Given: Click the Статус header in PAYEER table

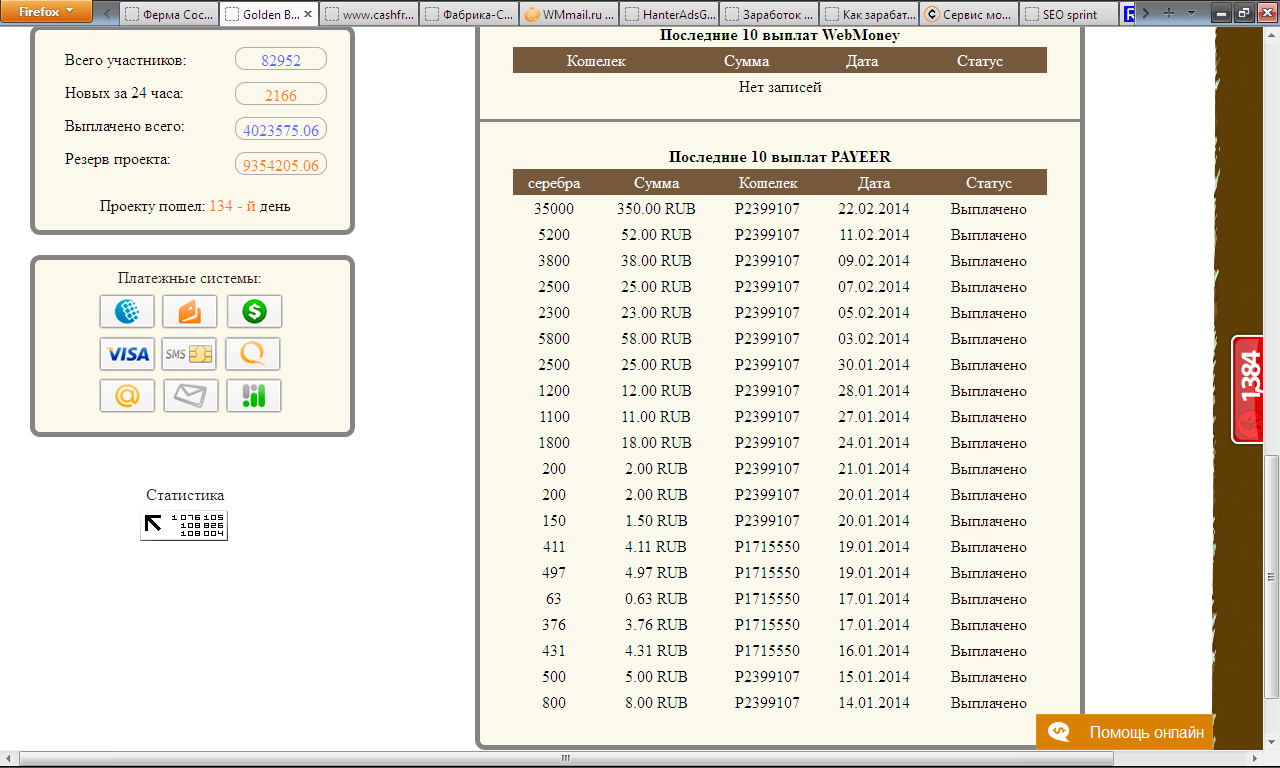Looking at the screenshot, I should tap(989, 183).
